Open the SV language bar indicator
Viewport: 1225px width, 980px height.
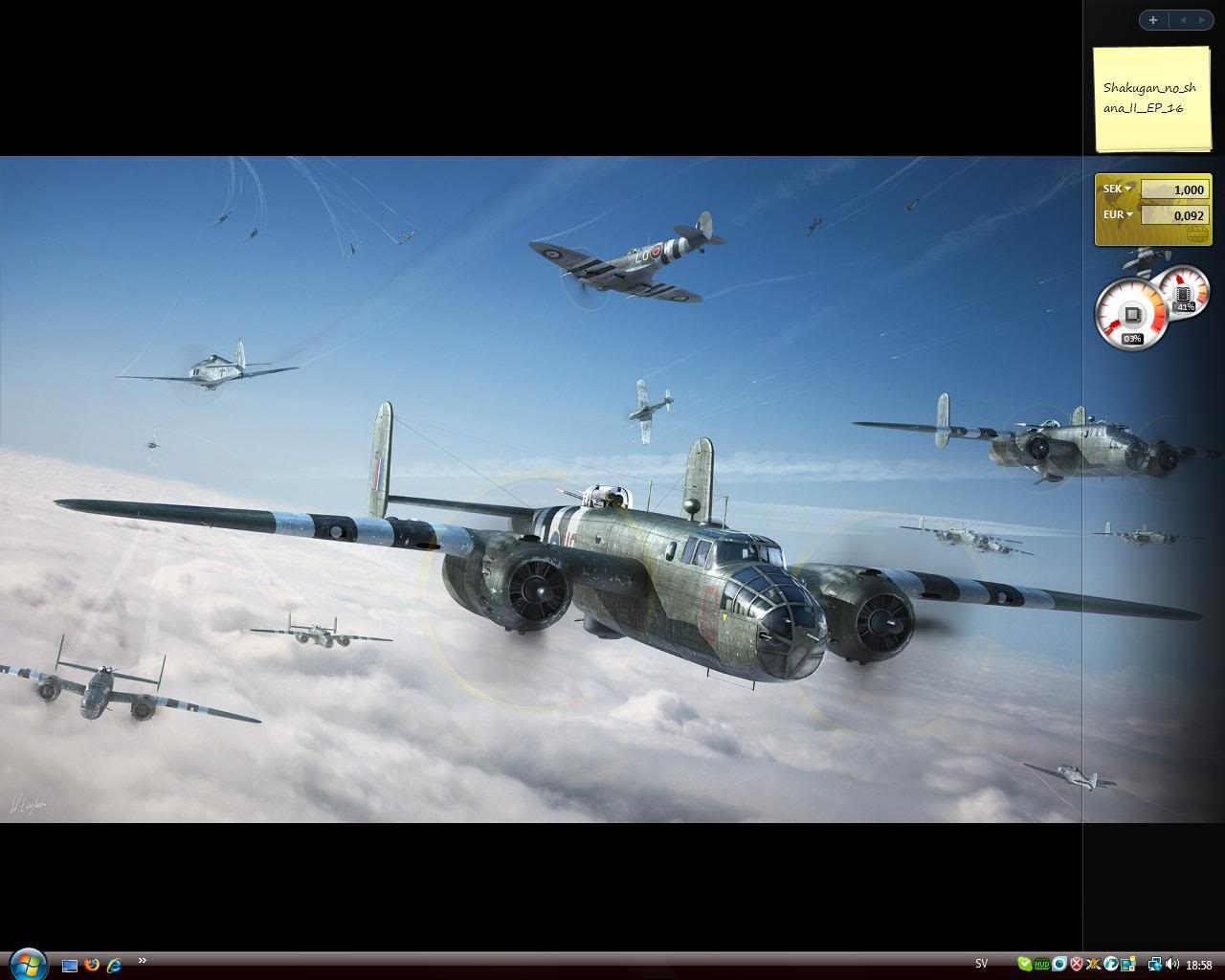pos(981,964)
